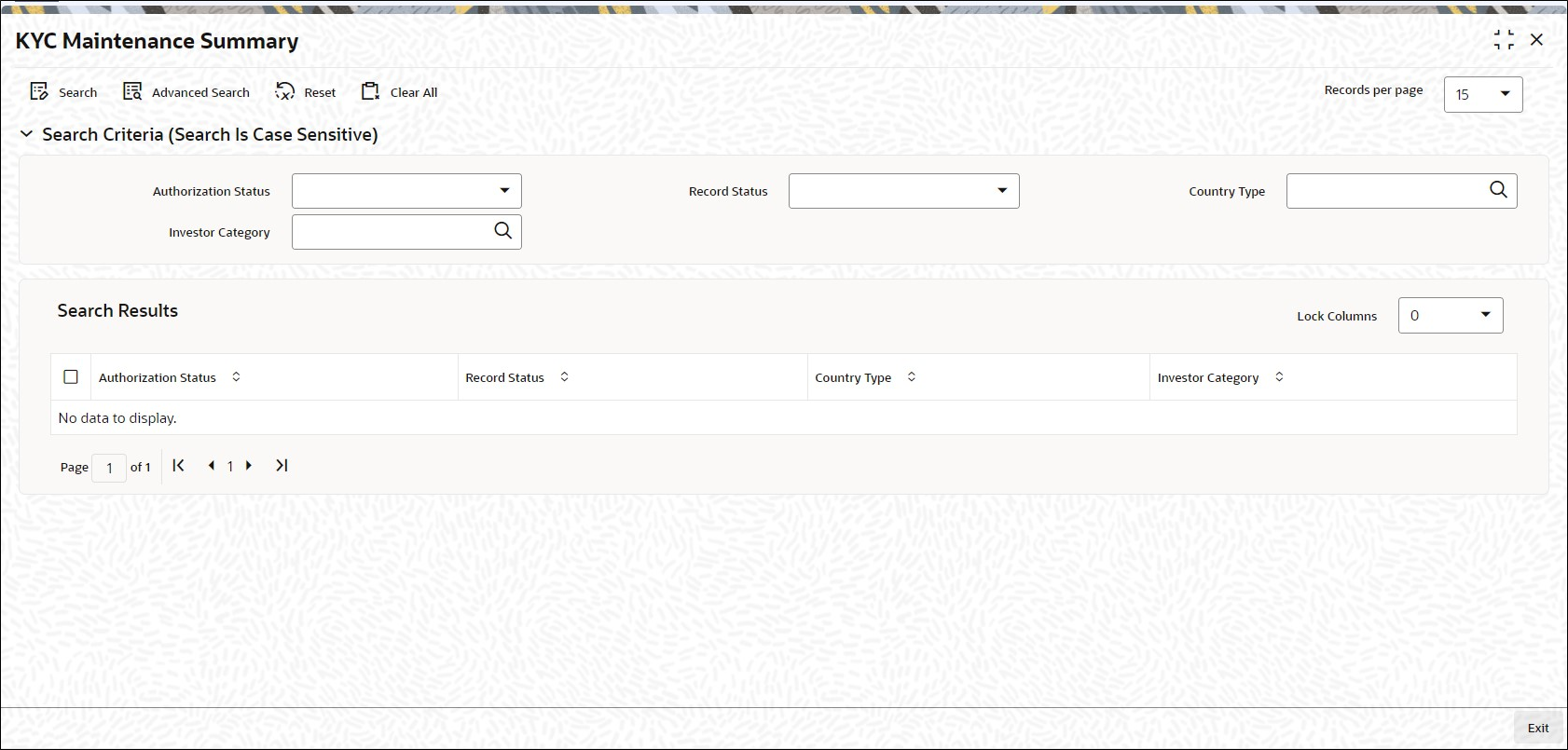This screenshot has height=750, width=1568.
Task: Go to next results page
Action: click(x=249, y=465)
